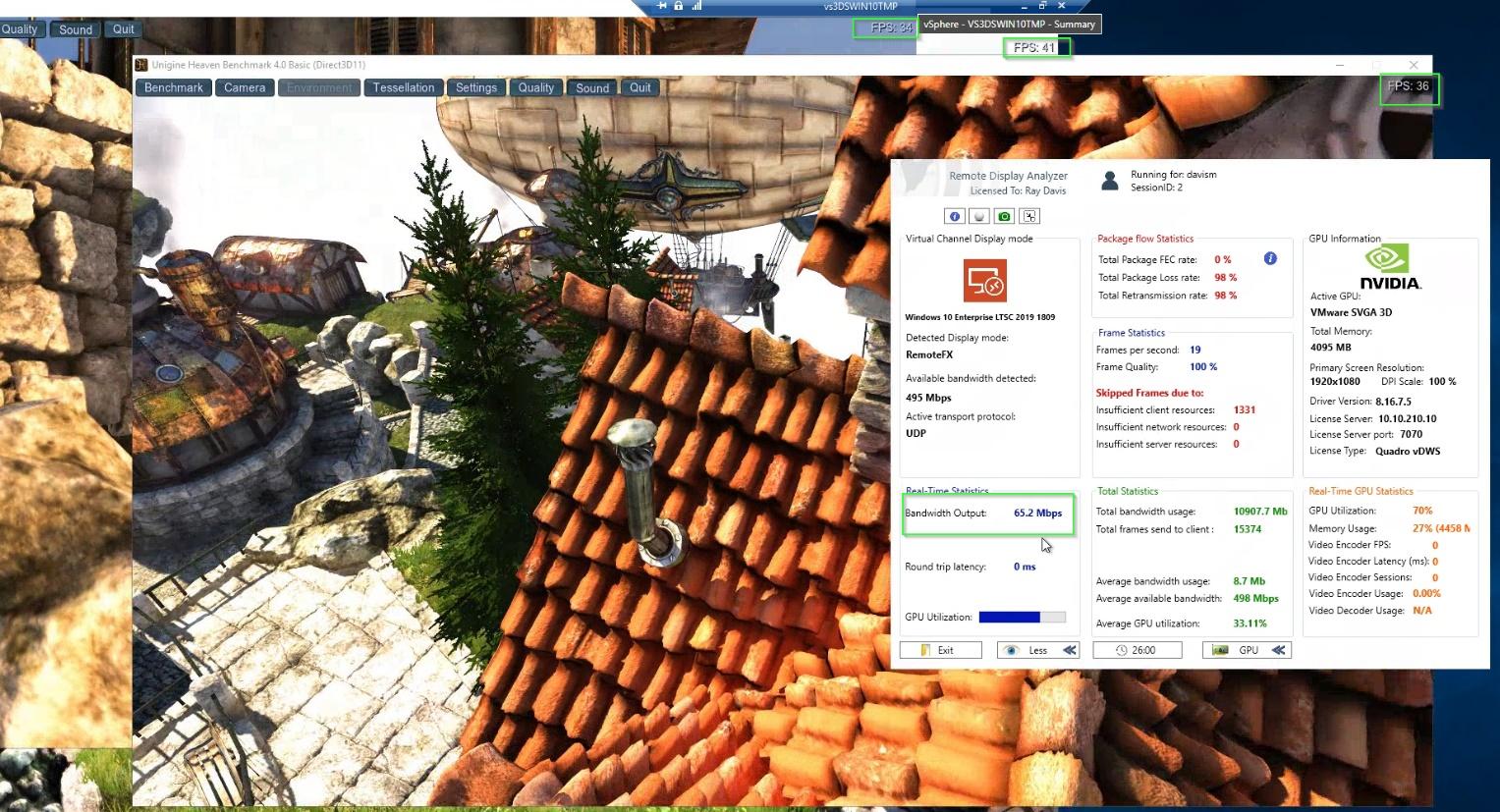Open the greyed Environment menu in Heaven
Image resolution: width=1500 pixels, height=812 pixels.
tap(319, 87)
